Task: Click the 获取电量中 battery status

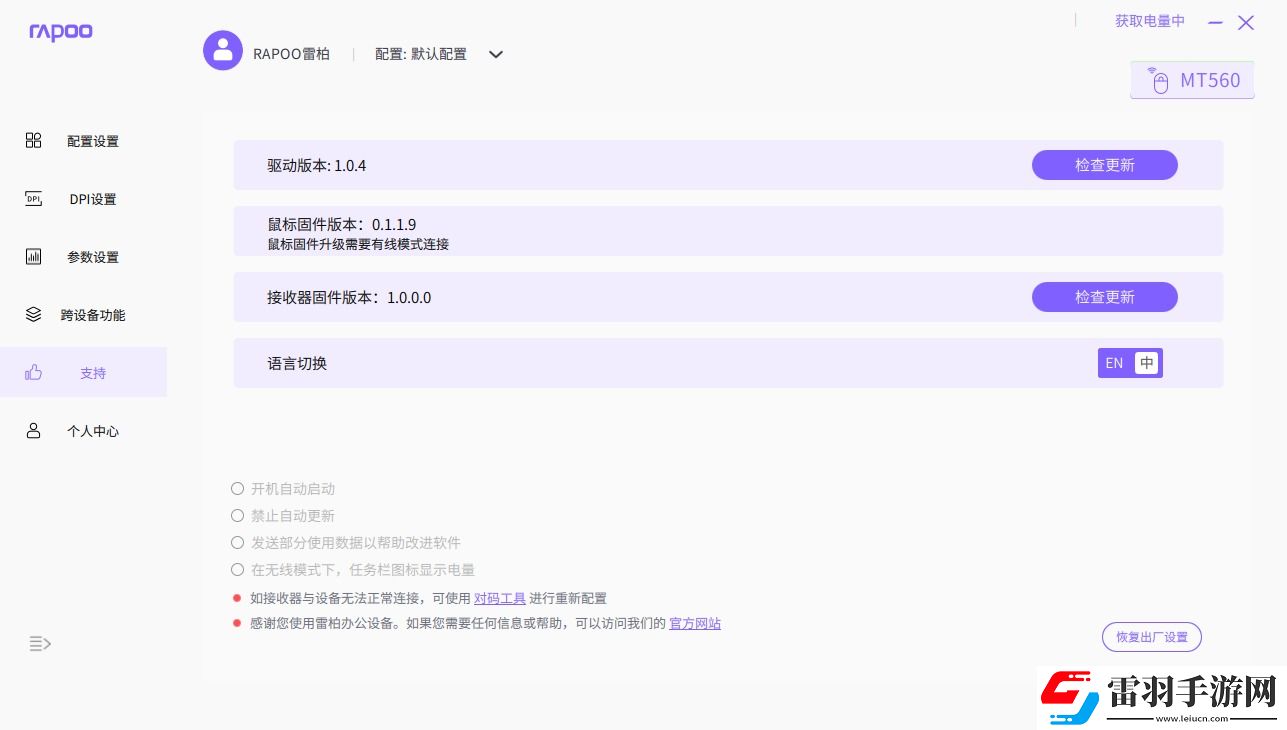Action: pyautogui.click(x=1149, y=20)
